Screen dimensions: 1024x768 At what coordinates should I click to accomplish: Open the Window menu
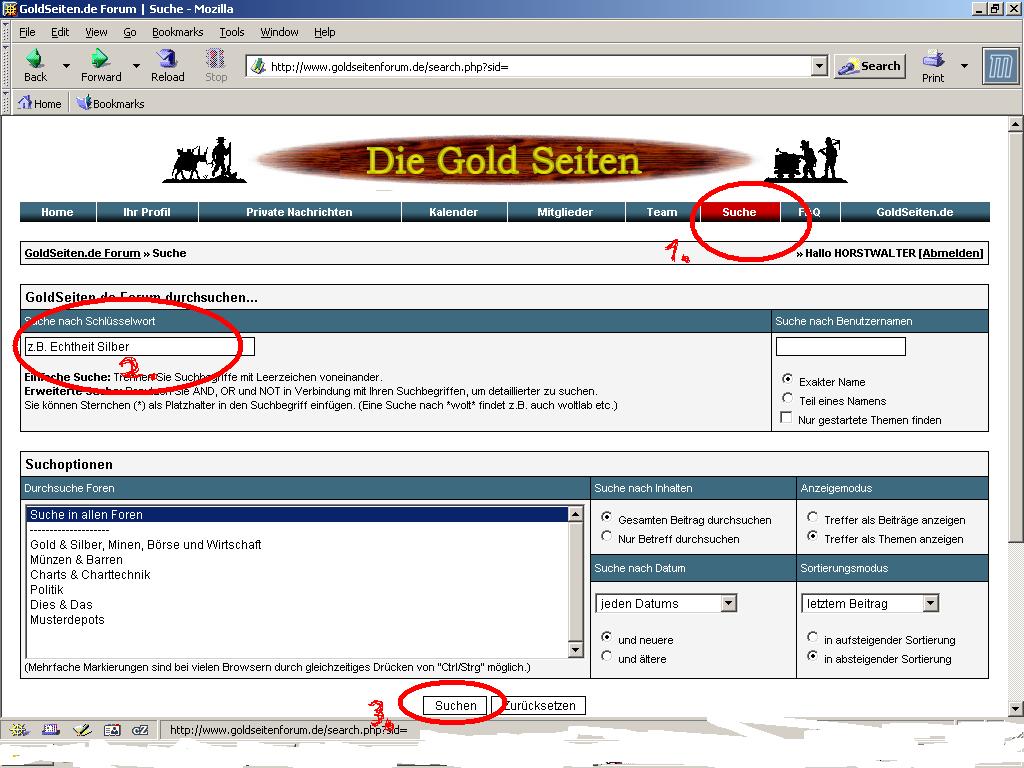pos(280,32)
